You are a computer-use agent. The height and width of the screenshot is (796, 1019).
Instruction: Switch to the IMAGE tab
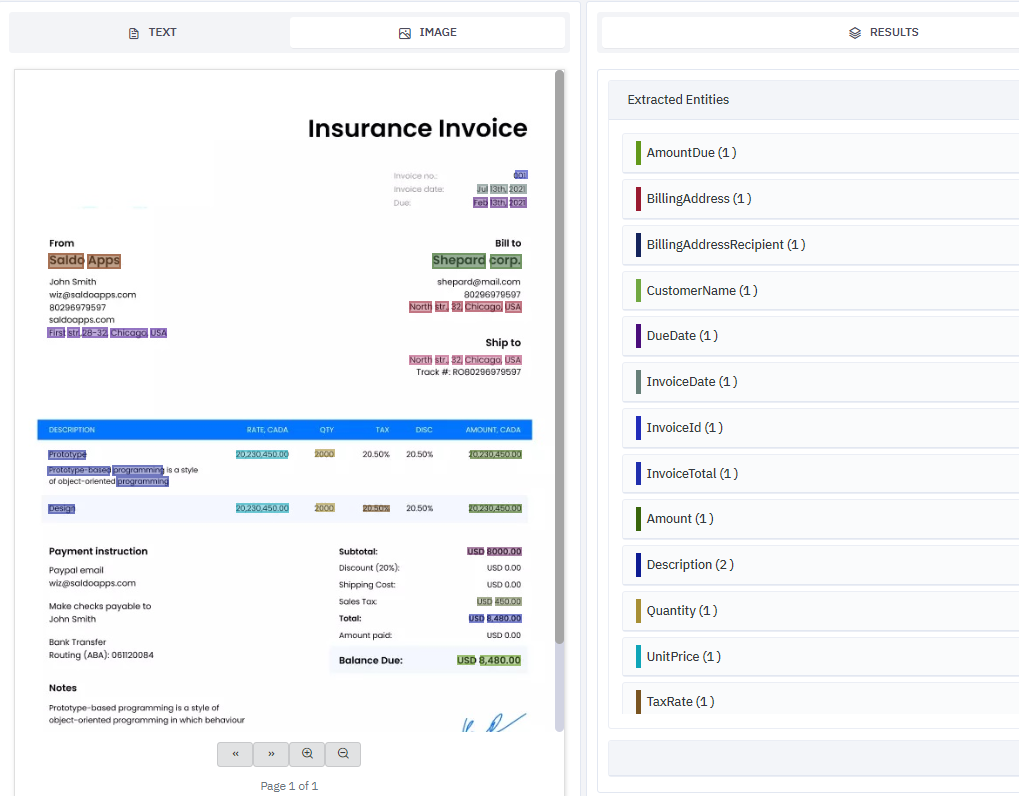(427, 32)
